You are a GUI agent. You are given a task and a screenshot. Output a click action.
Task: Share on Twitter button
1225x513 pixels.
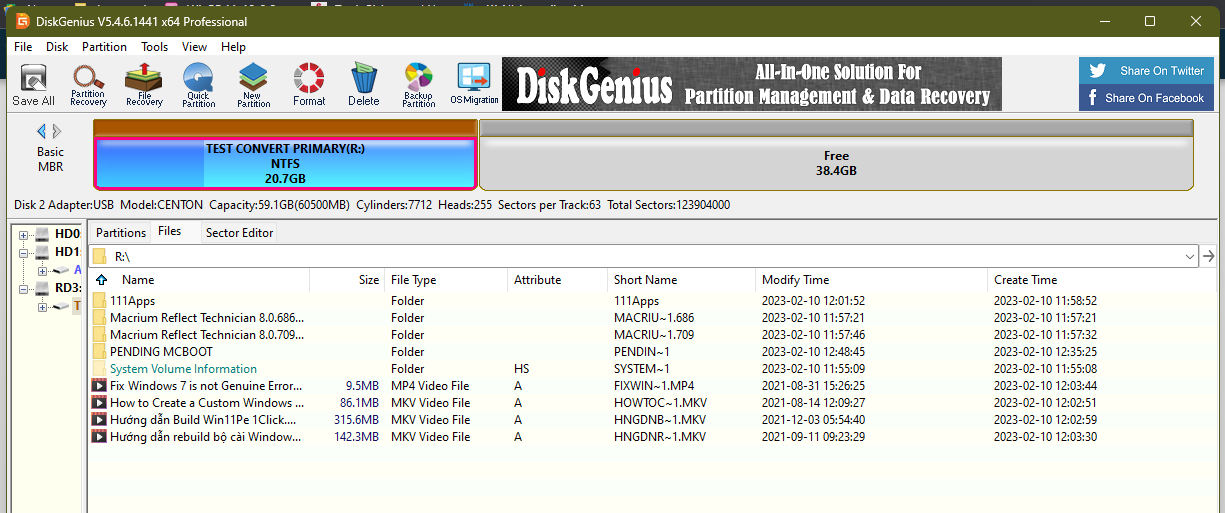tap(1146, 71)
